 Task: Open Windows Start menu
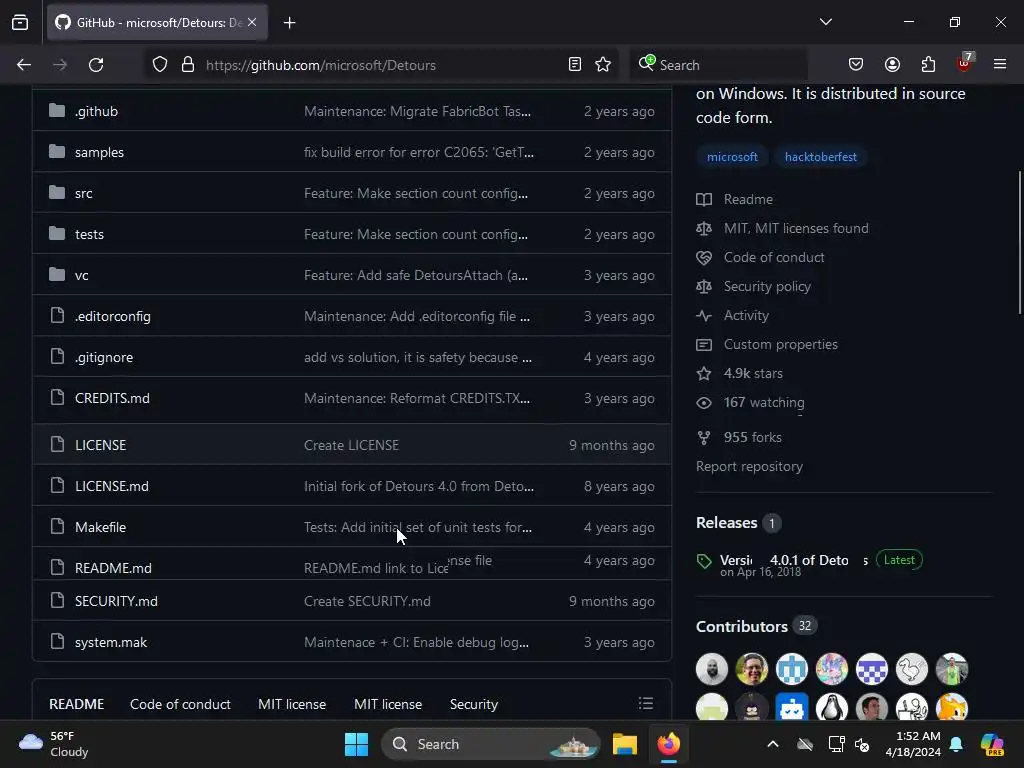(x=357, y=744)
